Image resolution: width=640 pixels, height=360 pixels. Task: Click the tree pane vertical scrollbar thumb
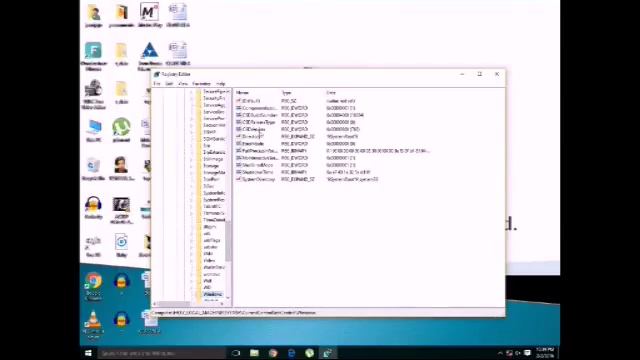pyautogui.click(x=228, y=241)
